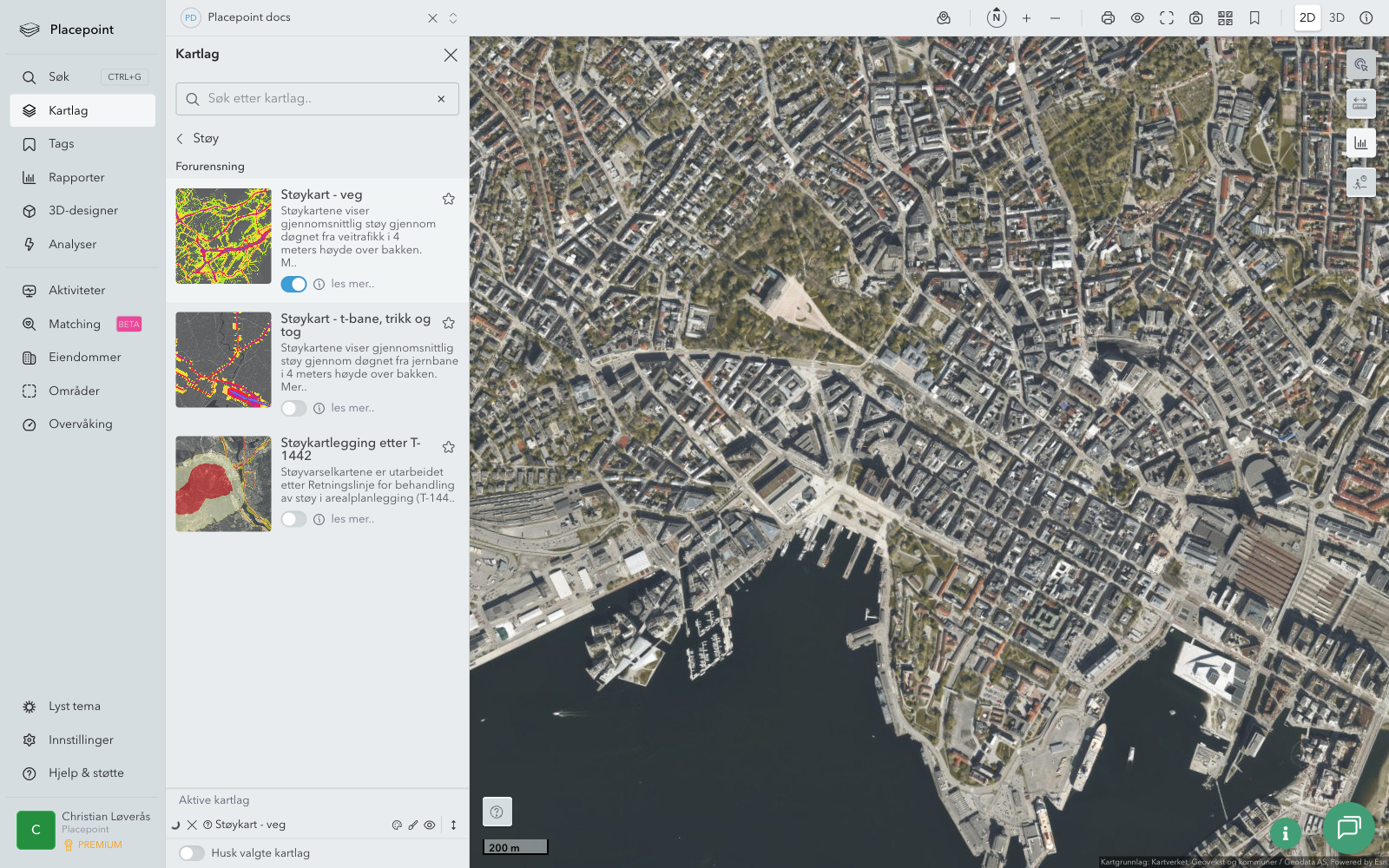Screen dimensions: 1389x868
Task: Reorder active layer with up-down arrow
Action: click(453, 825)
